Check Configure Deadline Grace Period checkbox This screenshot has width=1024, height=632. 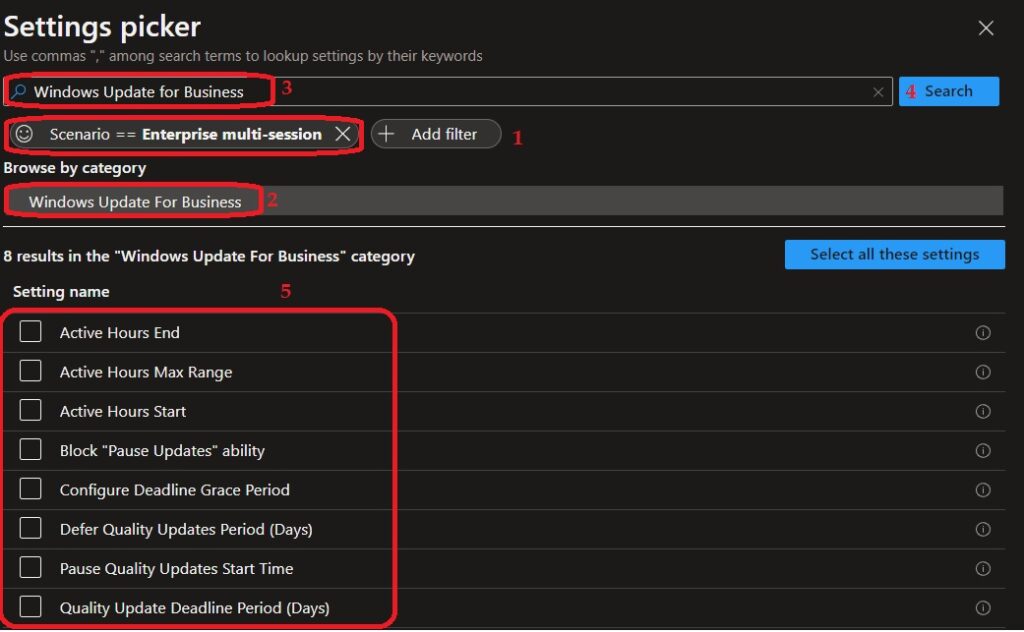click(x=30, y=488)
